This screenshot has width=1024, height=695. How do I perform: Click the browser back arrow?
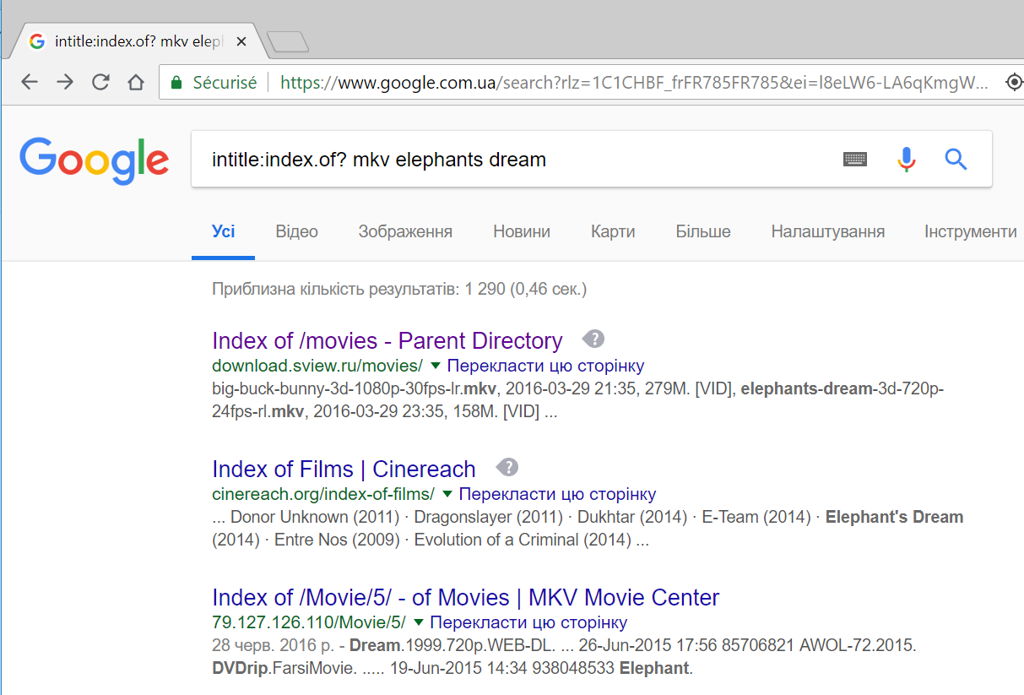29,82
